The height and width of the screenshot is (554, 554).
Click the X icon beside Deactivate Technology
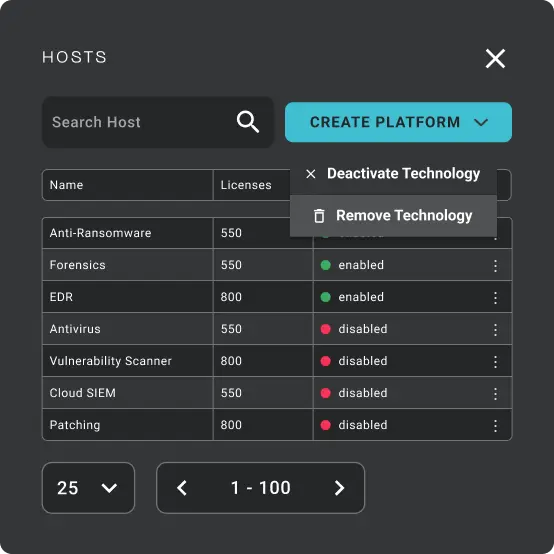[311, 174]
